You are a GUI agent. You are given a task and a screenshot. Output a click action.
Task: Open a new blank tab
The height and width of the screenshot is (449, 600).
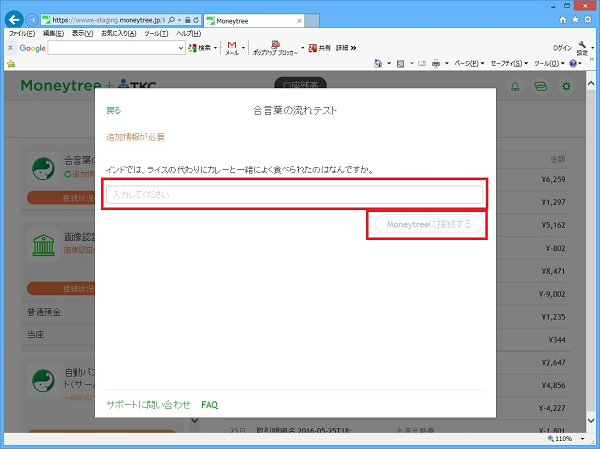[x=312, y=21]
